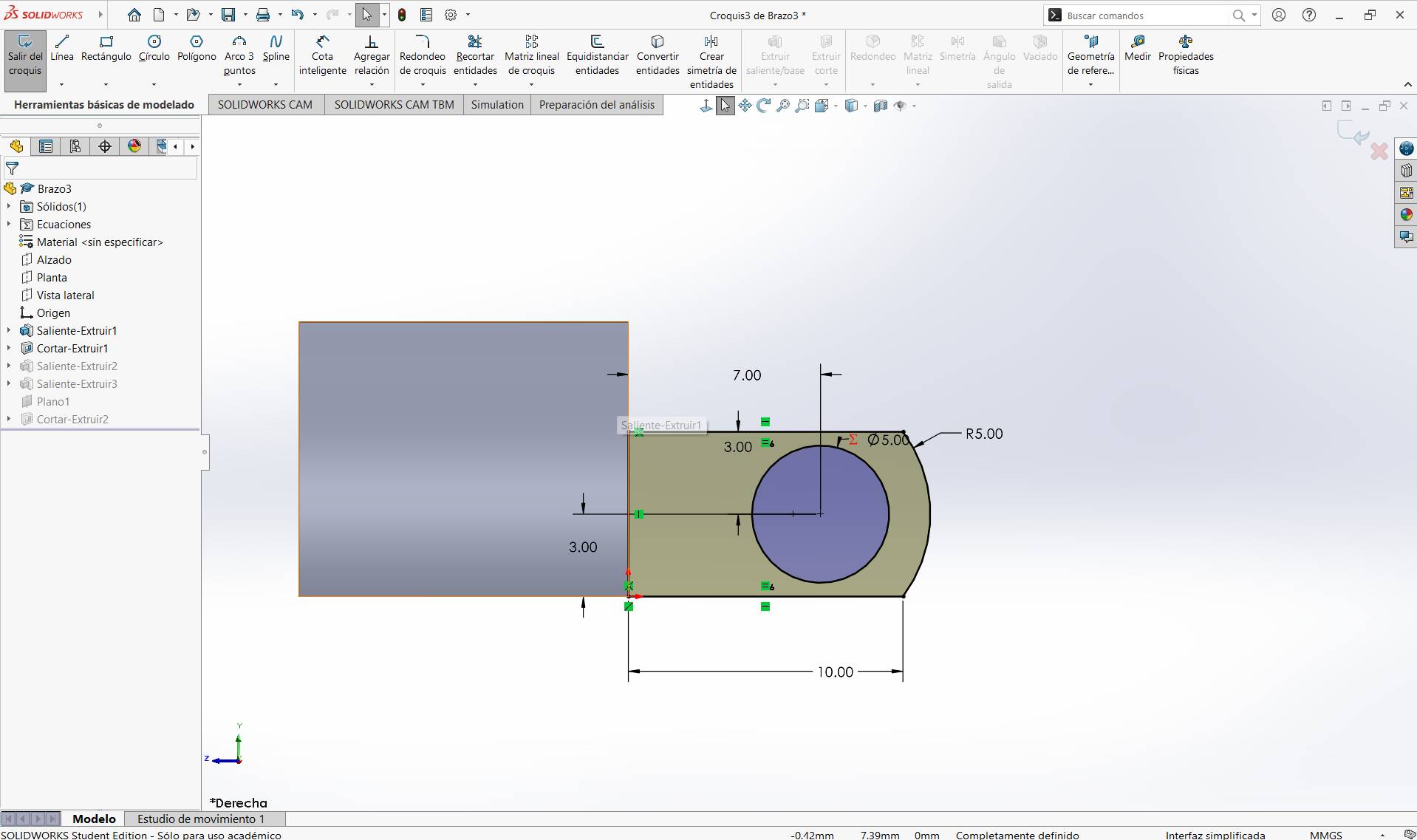The height and width of the screenshot is (840, 1417).
Task: Open the PropertyManager tab
Action: click(46, 146)
